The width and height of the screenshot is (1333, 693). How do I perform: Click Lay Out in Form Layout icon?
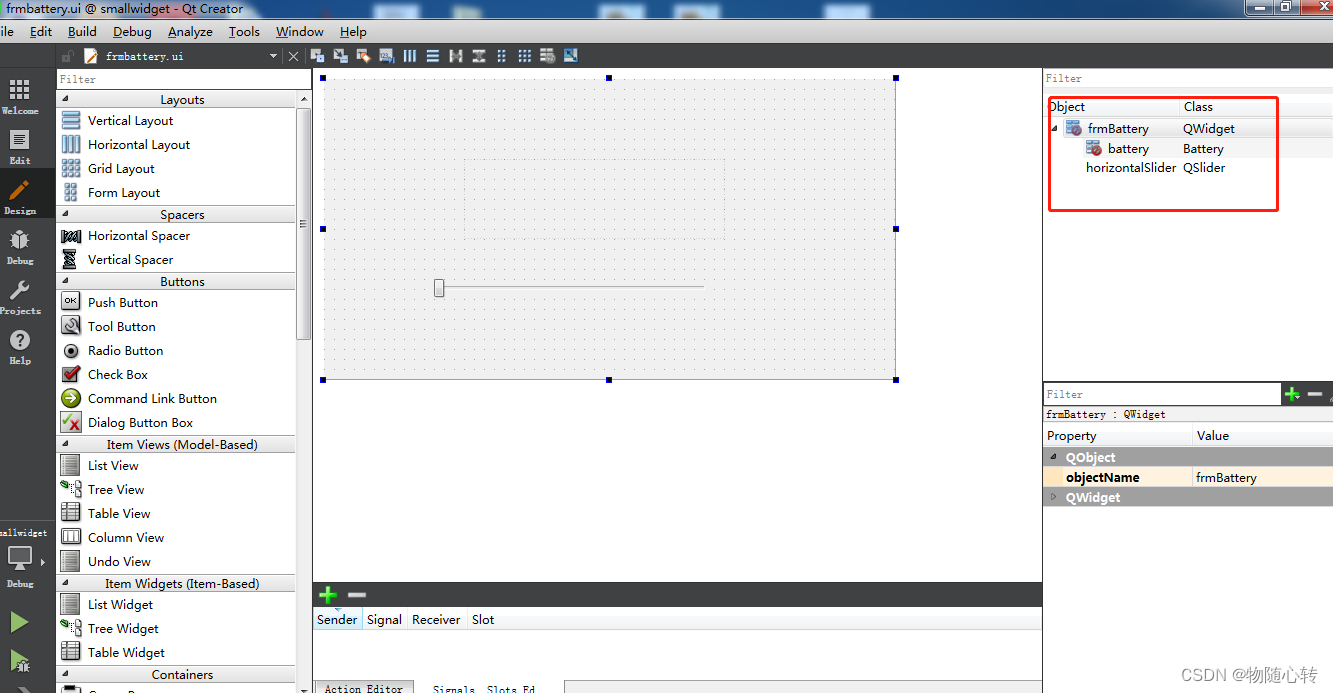pyautogui.click(x=502, y=56)
